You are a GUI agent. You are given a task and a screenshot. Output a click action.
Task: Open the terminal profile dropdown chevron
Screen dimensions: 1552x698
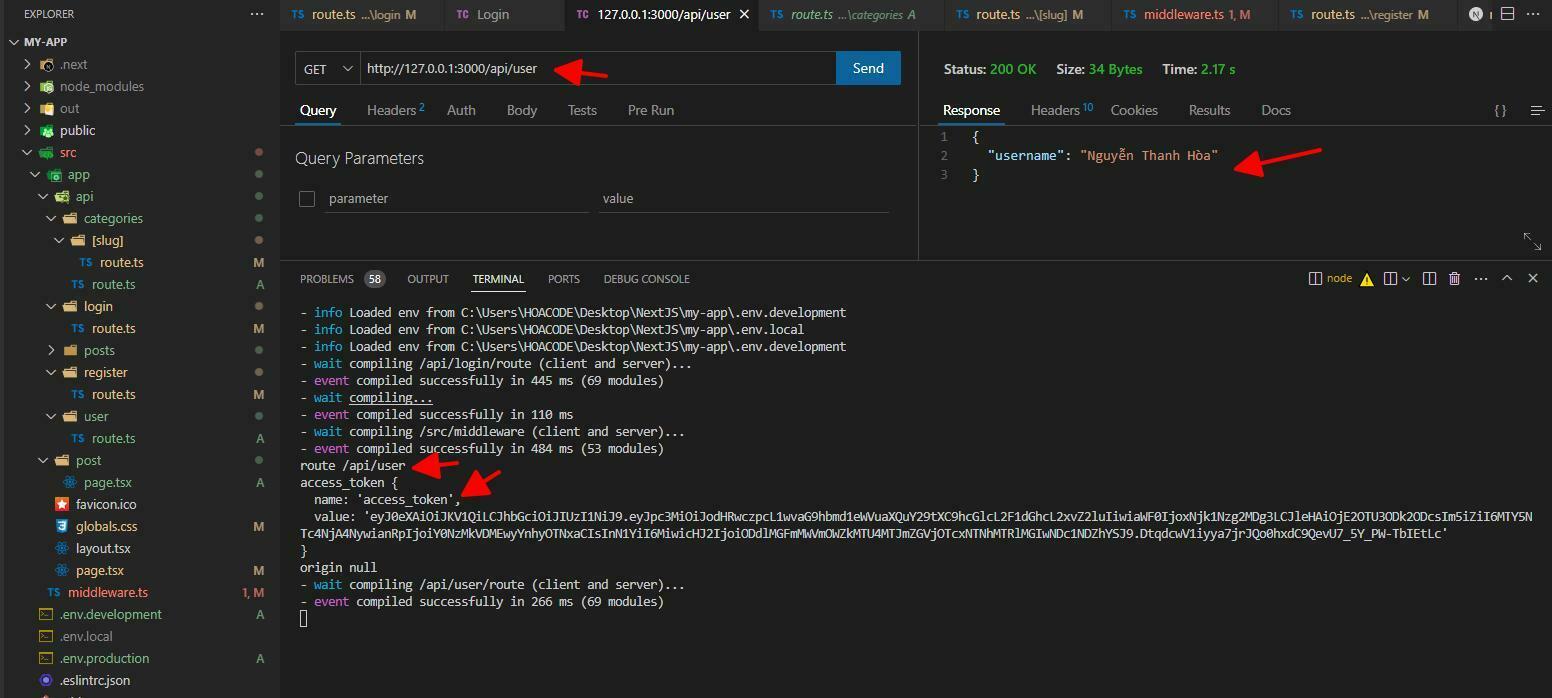pyautogui.click(x=1406, y=278)
